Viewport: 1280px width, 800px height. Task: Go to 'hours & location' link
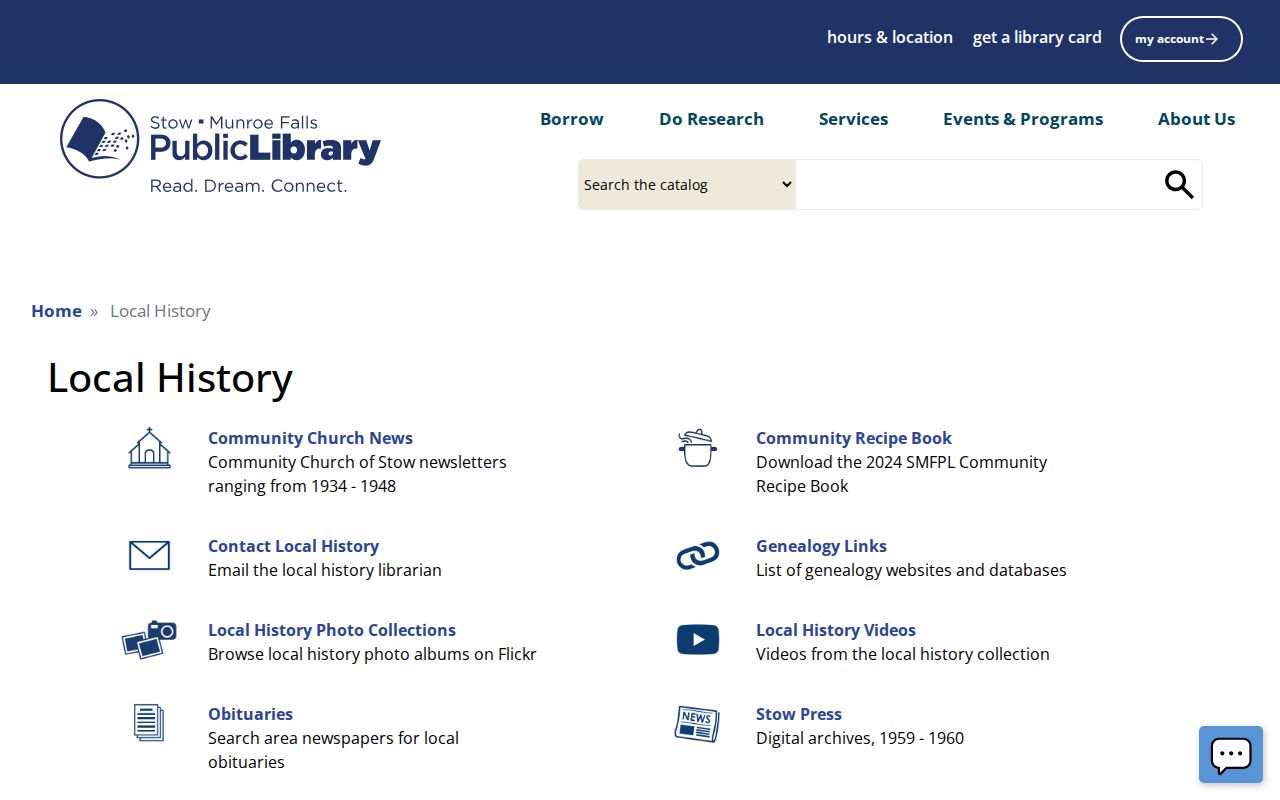(x=890, y=37)
